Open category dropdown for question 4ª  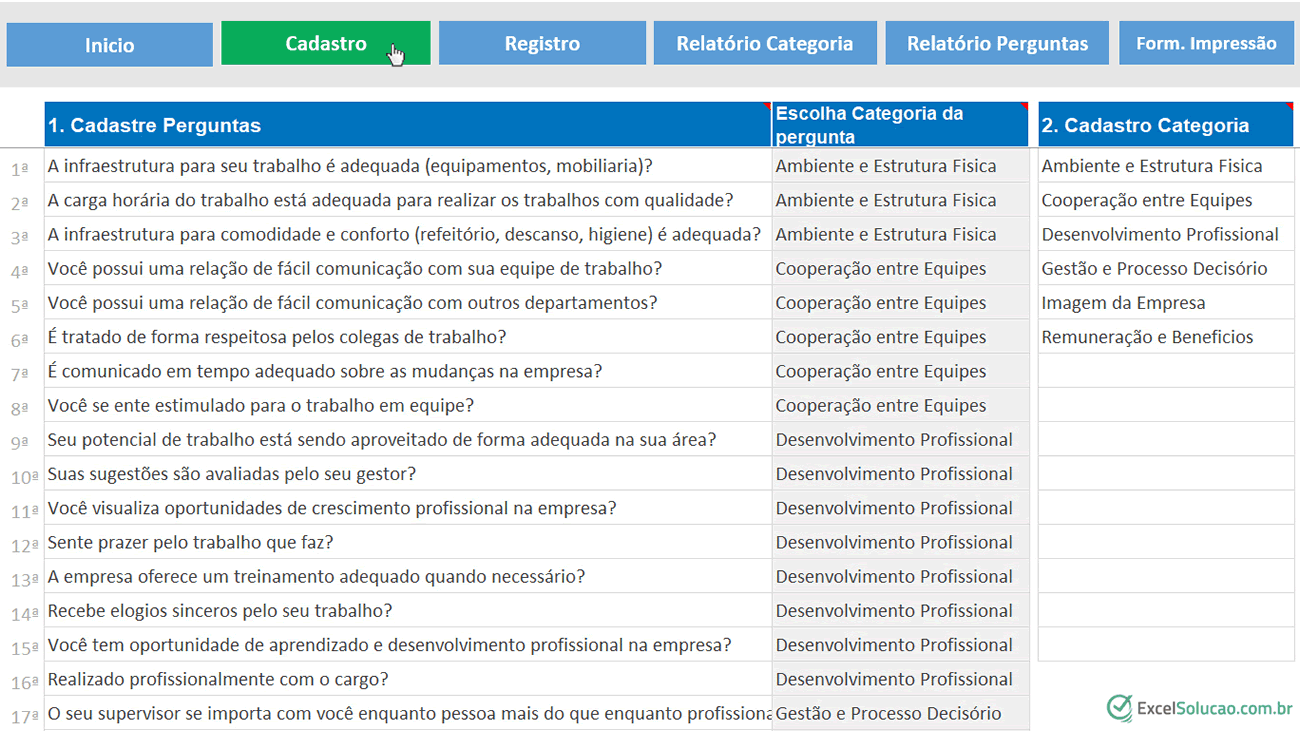(900, 268)
